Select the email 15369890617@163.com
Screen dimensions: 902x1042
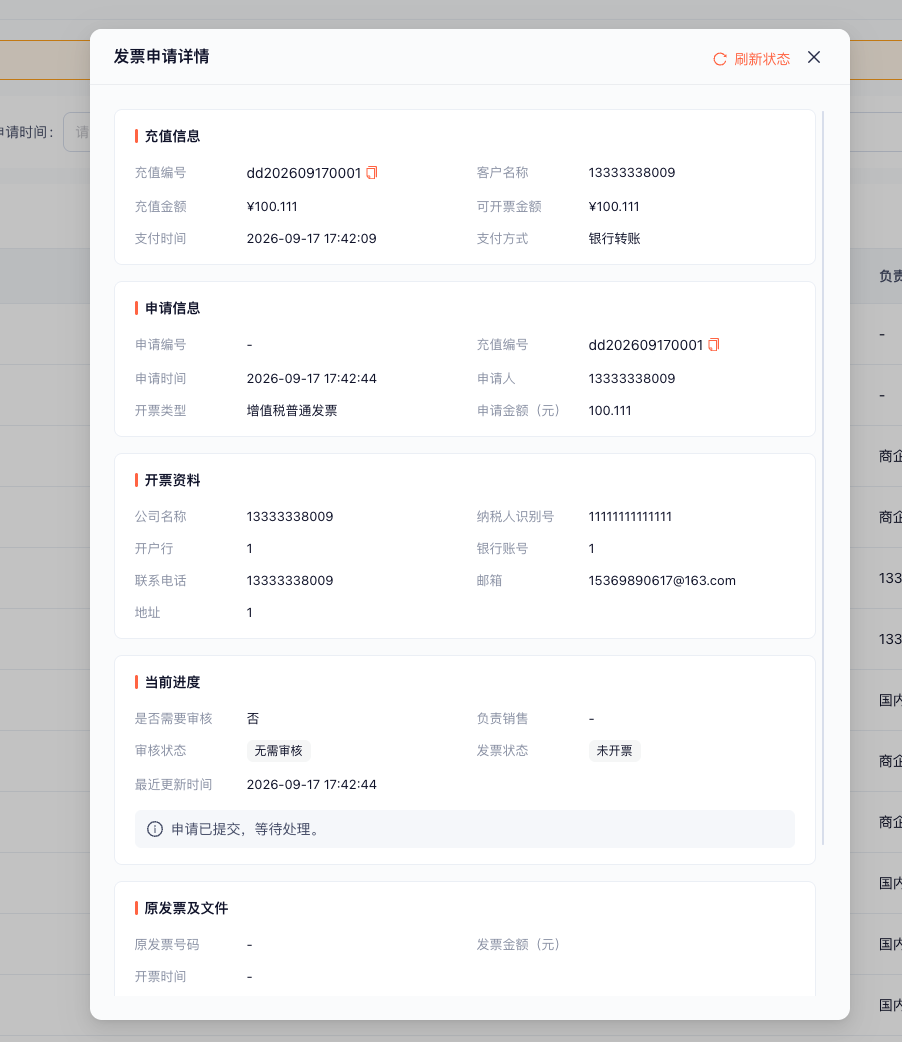click(662, 581)
